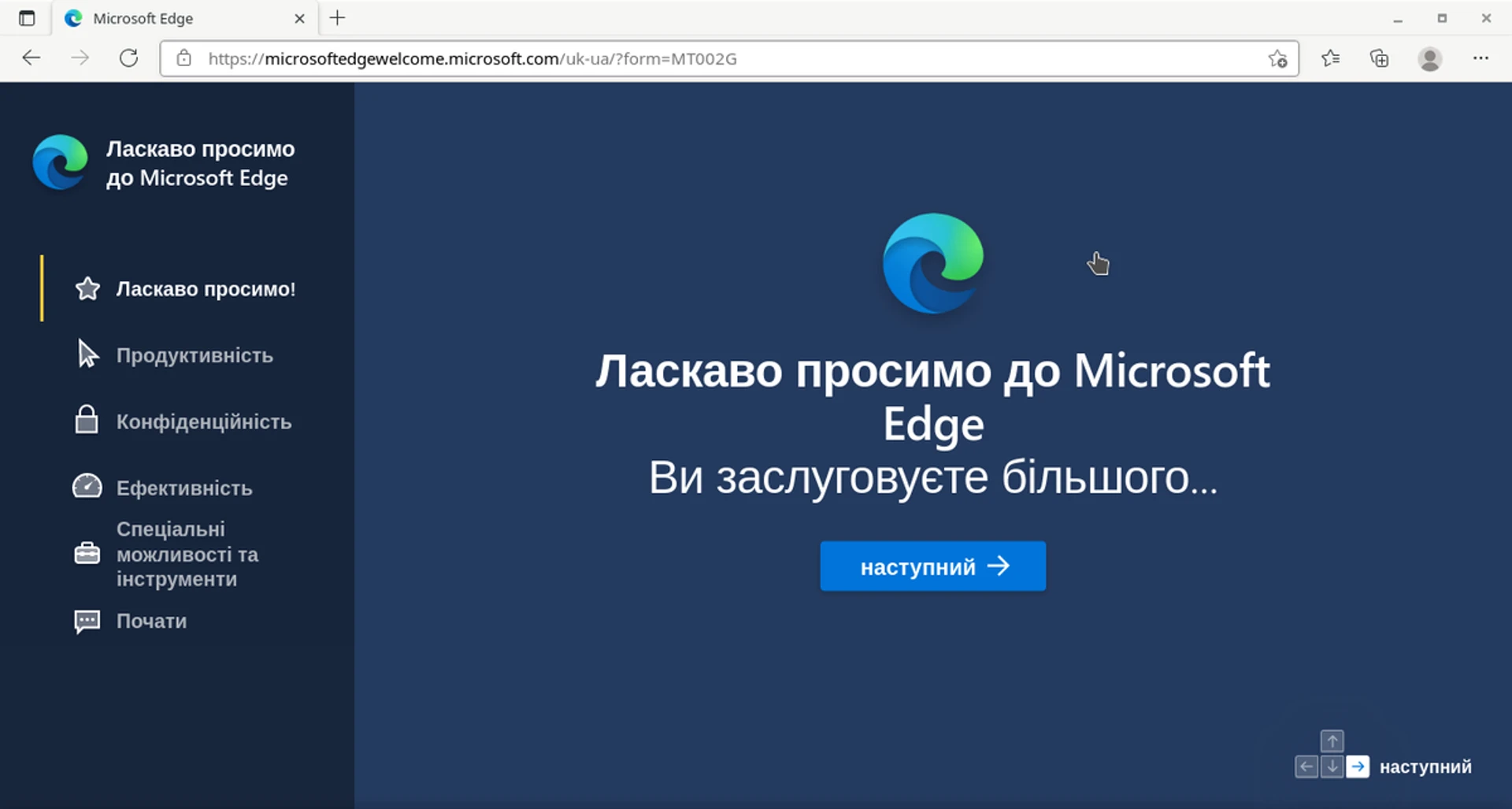The image size is (1512, 809).
Task: Click the наступний label in the bottom corner
Action: (1425, 766)
